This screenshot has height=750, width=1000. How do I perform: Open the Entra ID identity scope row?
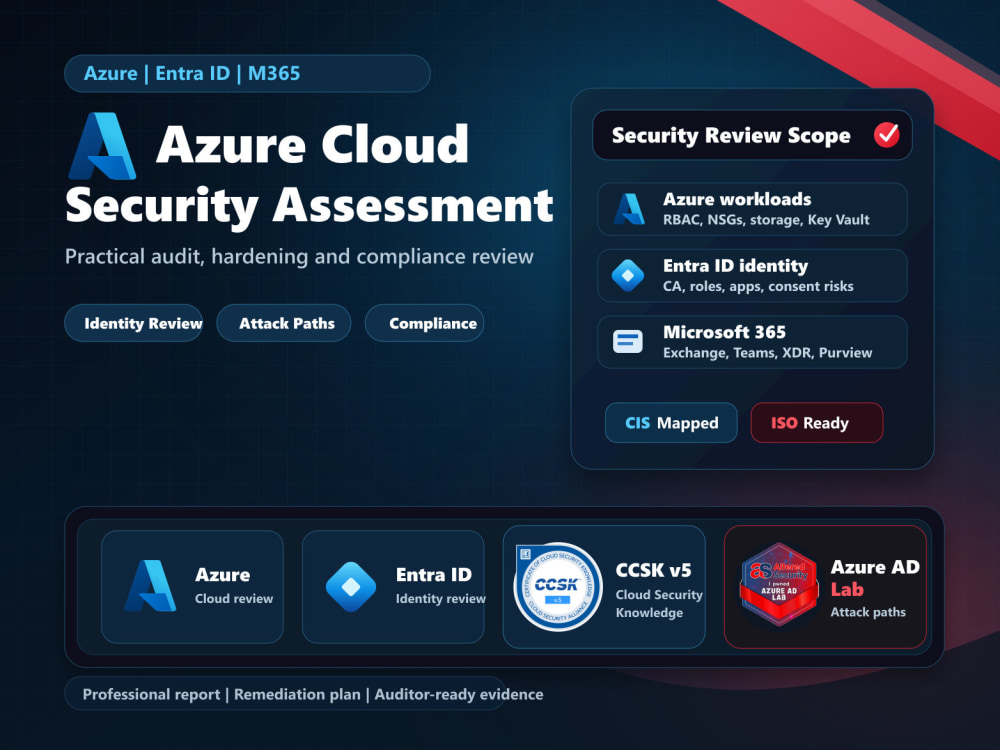click(753, 276)
